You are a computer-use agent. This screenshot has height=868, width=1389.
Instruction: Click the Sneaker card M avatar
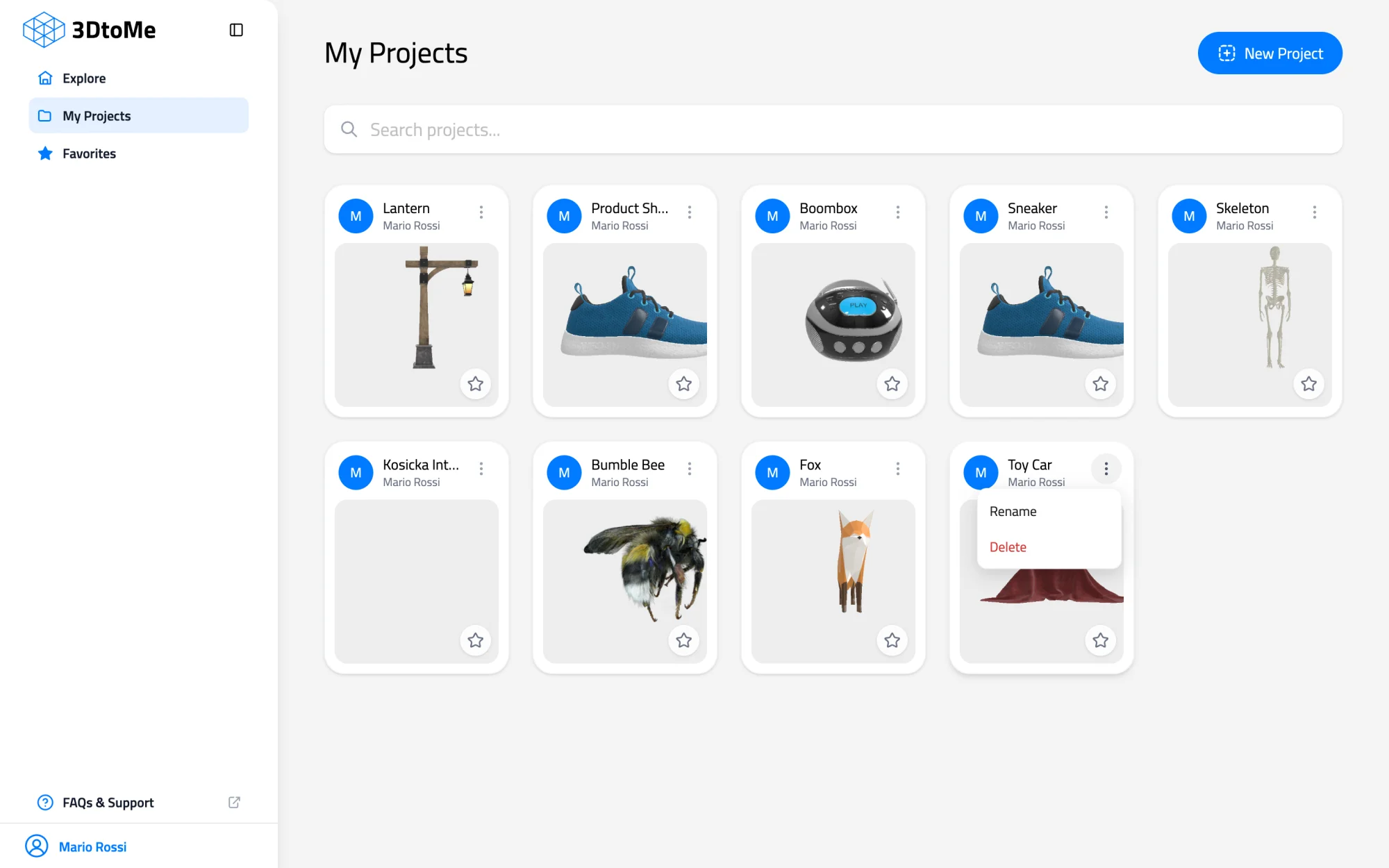(x=981, y=217)
